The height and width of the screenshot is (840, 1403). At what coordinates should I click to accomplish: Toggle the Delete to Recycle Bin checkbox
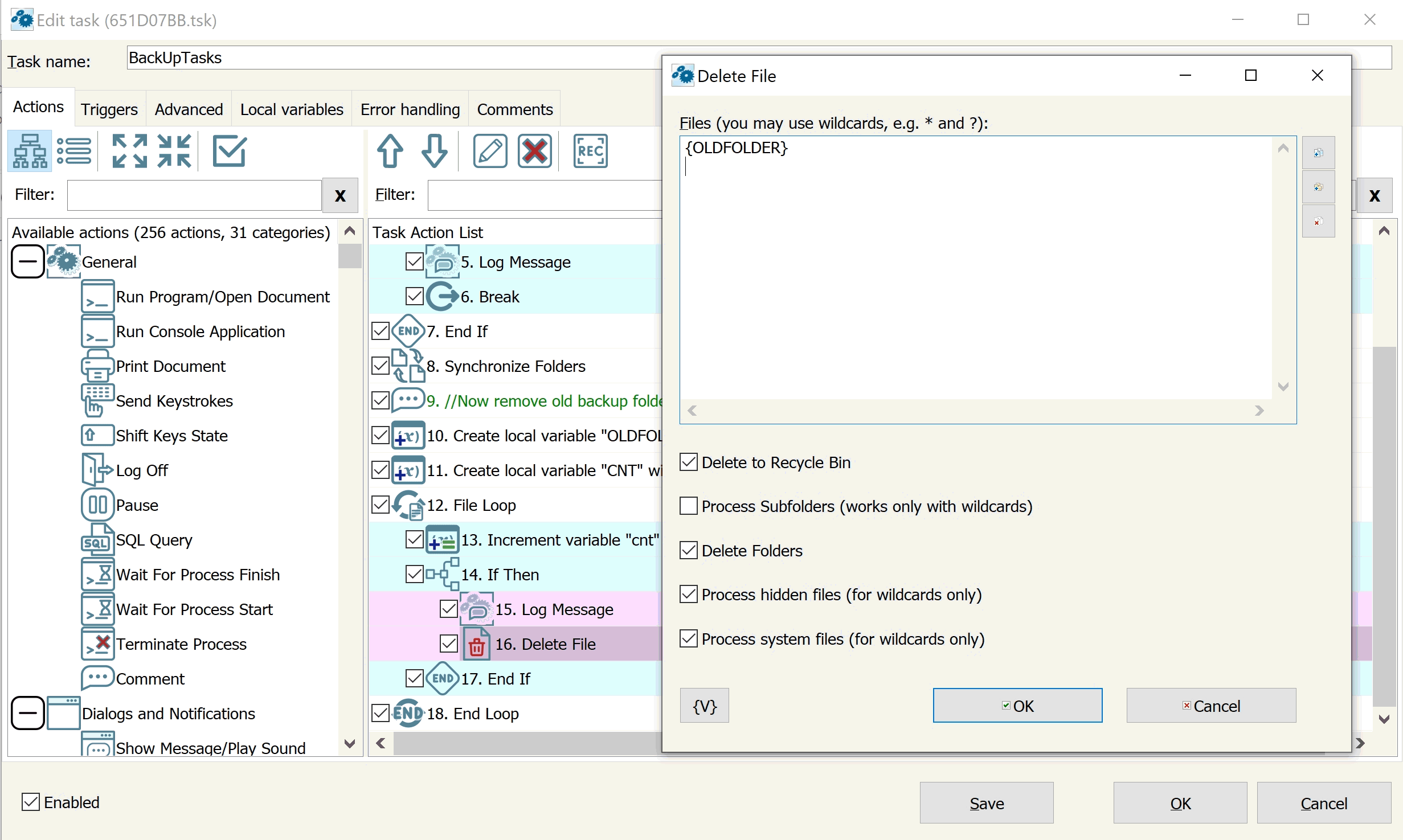(x=691, y=461)
